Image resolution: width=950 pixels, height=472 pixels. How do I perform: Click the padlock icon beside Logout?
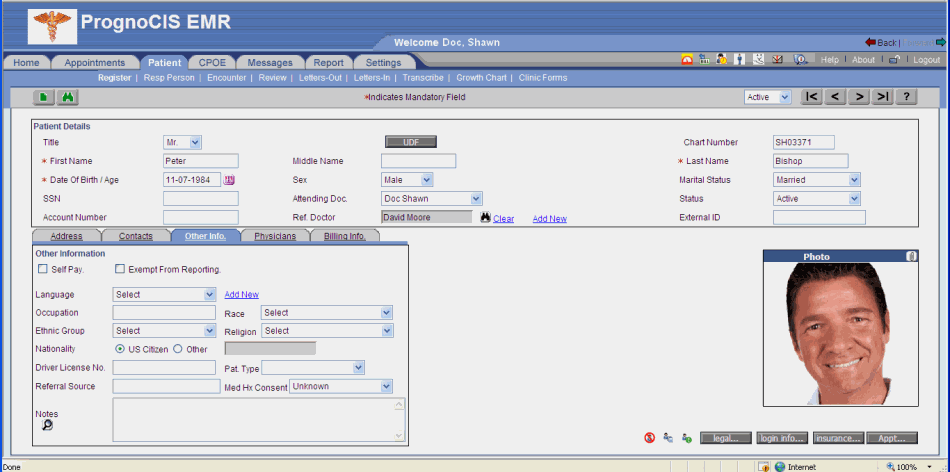(894, 60)
